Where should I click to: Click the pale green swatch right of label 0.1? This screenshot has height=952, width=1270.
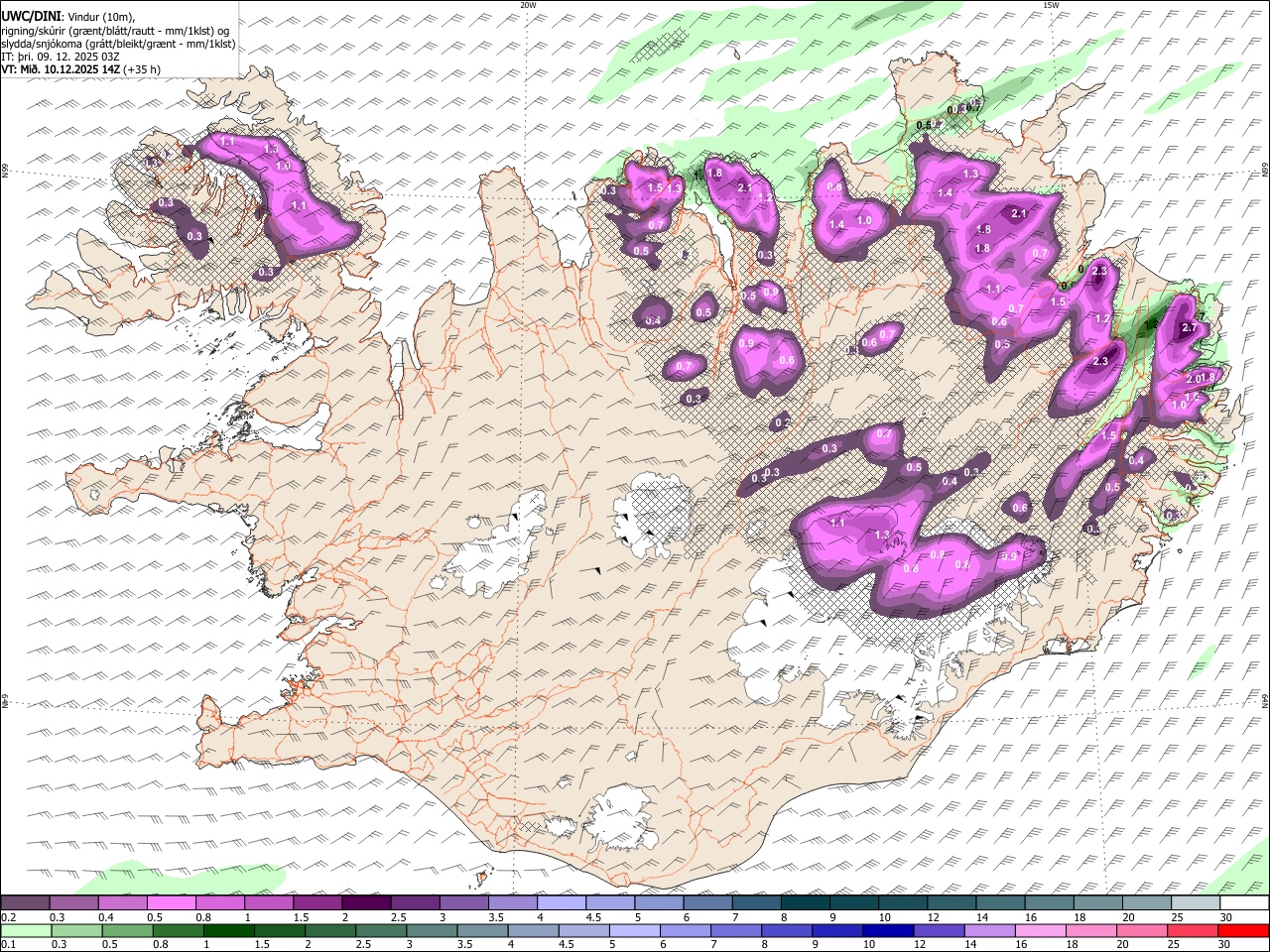[x=25, y=930]
